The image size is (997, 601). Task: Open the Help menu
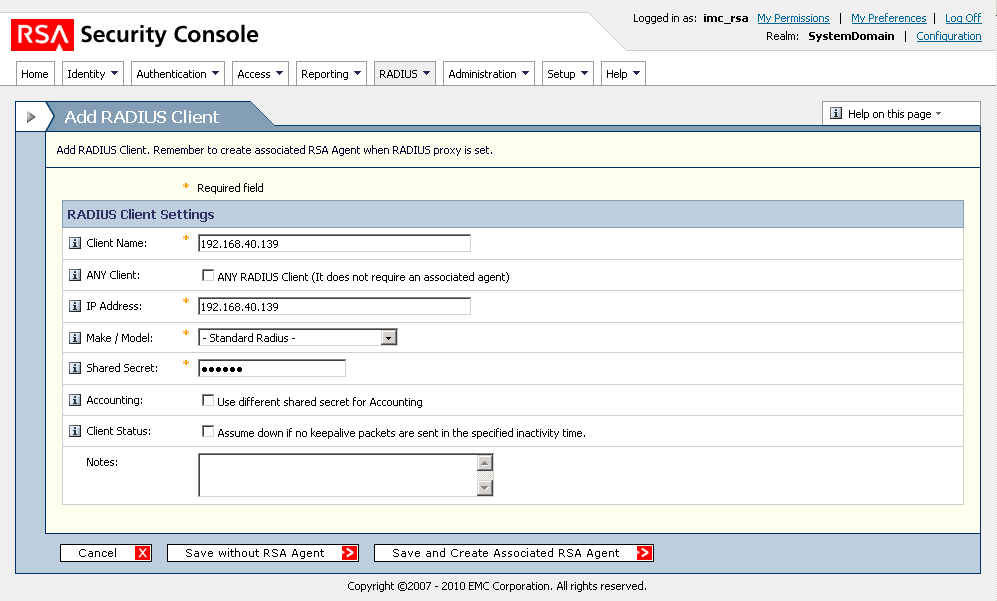623,74
